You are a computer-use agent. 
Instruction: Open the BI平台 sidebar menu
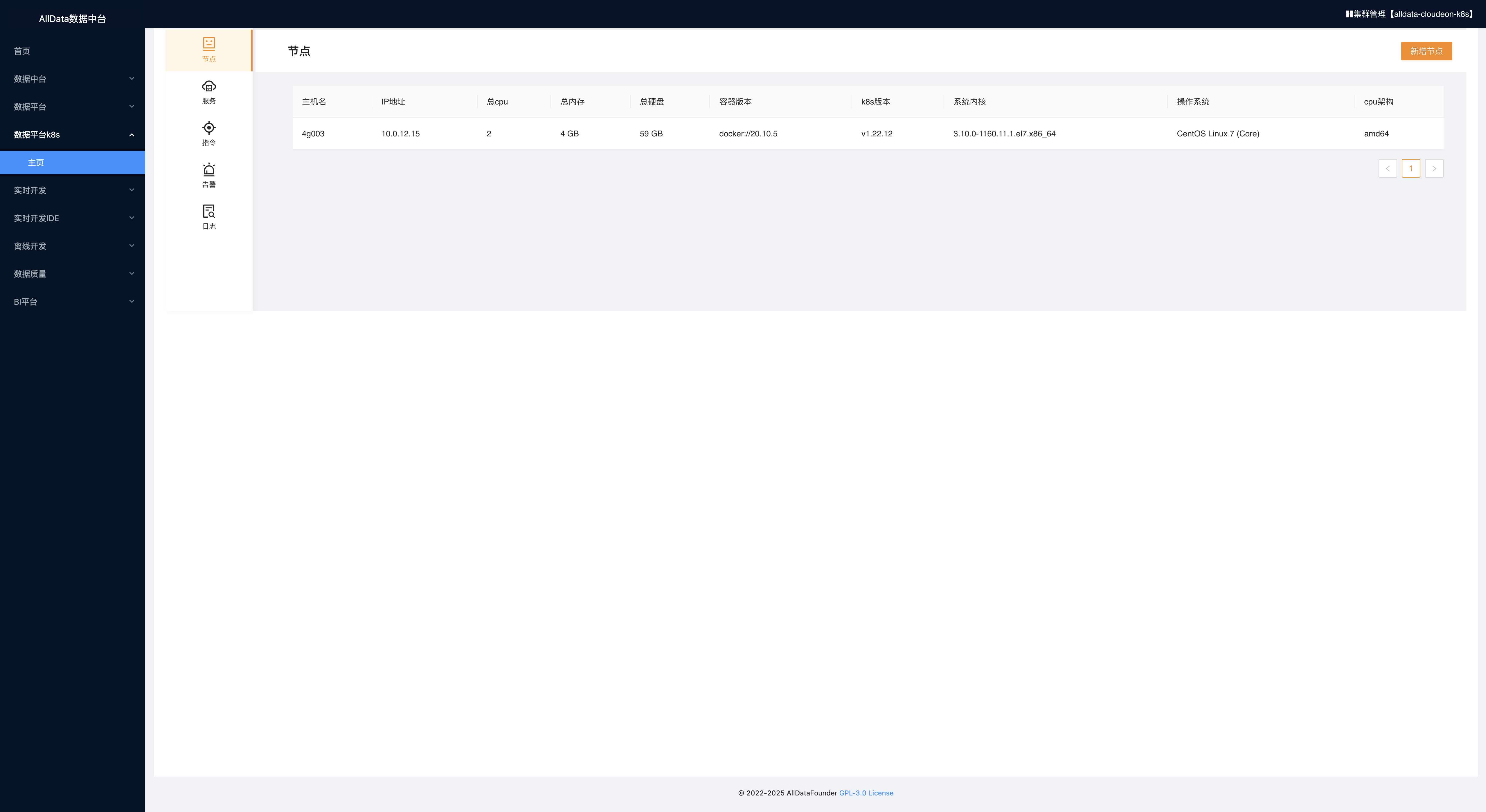(x=73, y=302)
